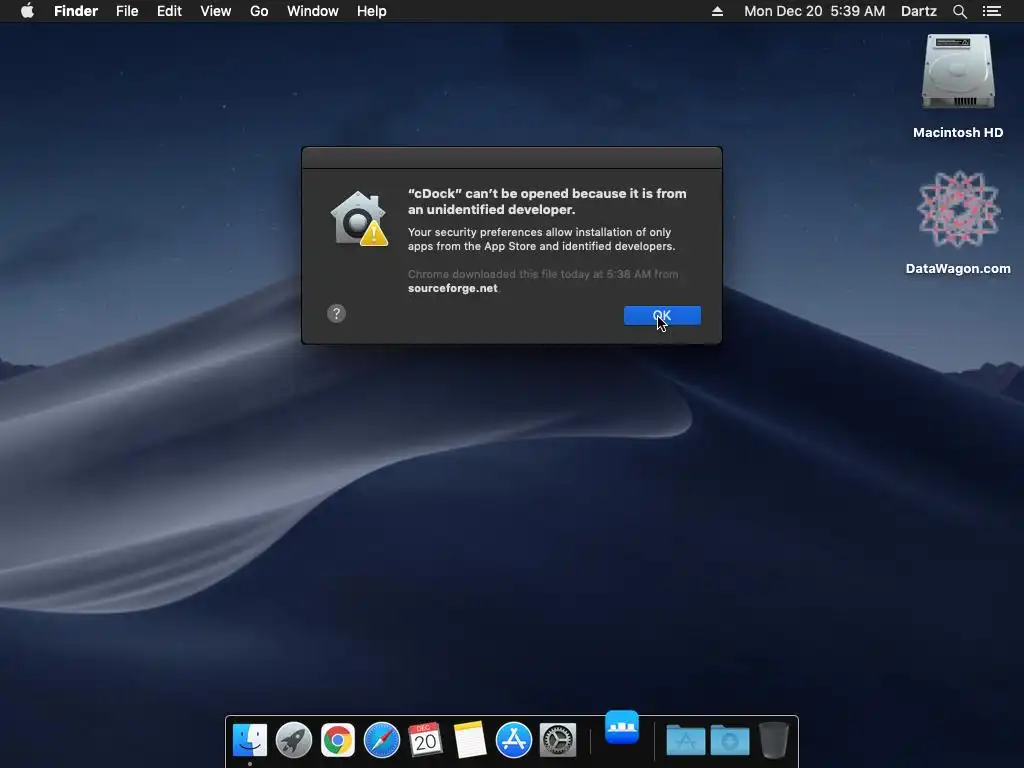
Task: Open the Help menu
Action: pos(372,11)
